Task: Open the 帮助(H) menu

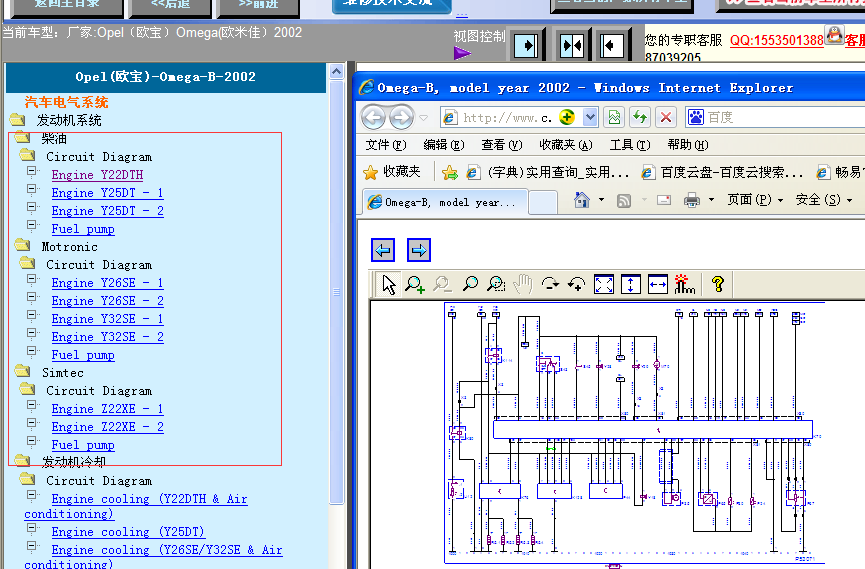Action: [x=687, y=145]
